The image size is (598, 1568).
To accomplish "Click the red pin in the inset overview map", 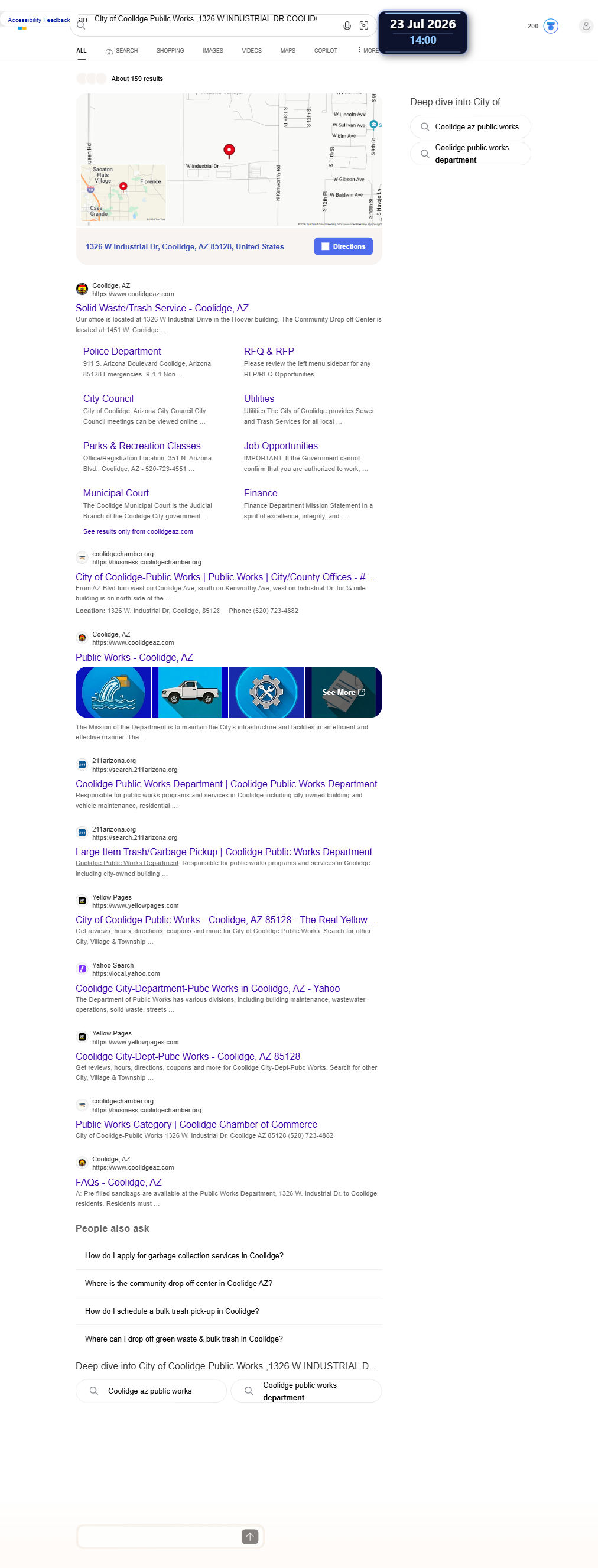I will coord(123,187).
